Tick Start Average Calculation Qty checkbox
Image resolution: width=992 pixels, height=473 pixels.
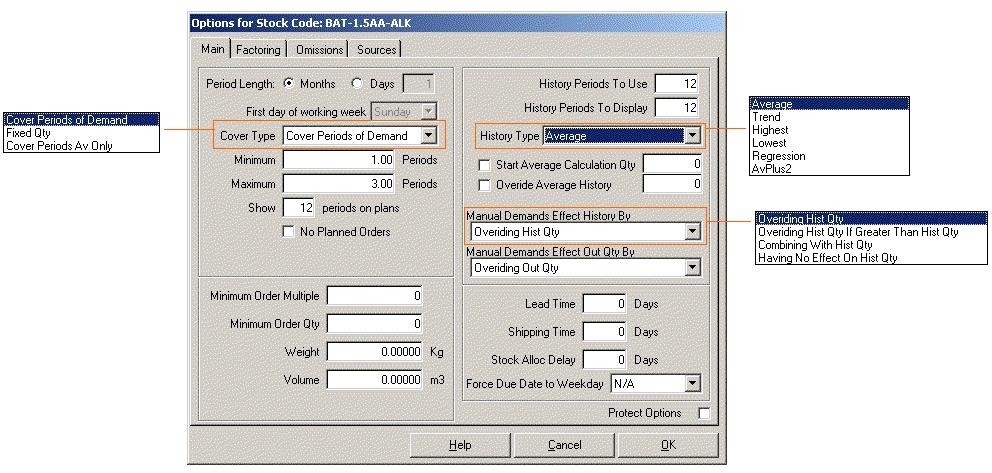pos(485,164)
